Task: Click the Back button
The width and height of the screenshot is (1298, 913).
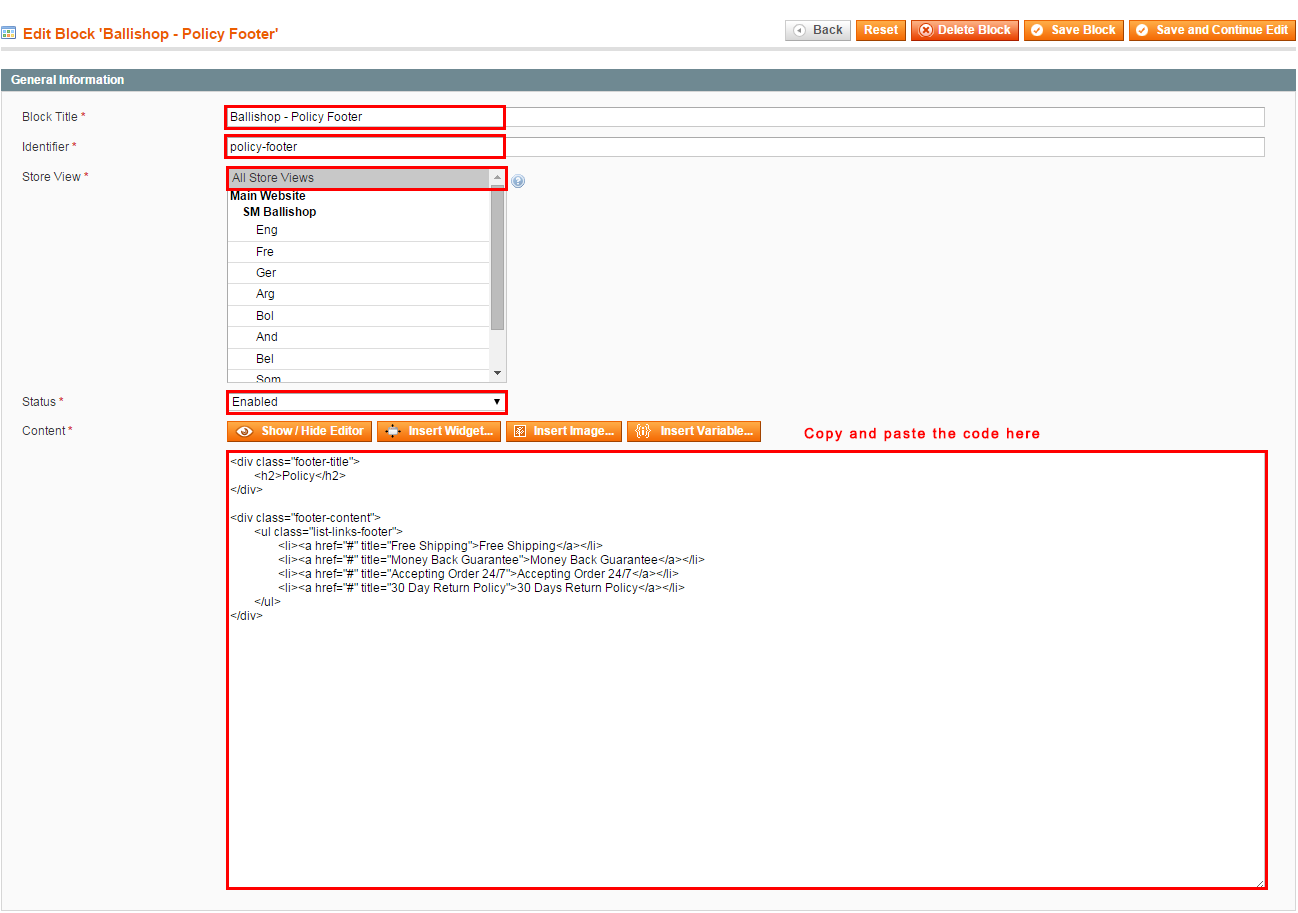Action: coord(818,30)
